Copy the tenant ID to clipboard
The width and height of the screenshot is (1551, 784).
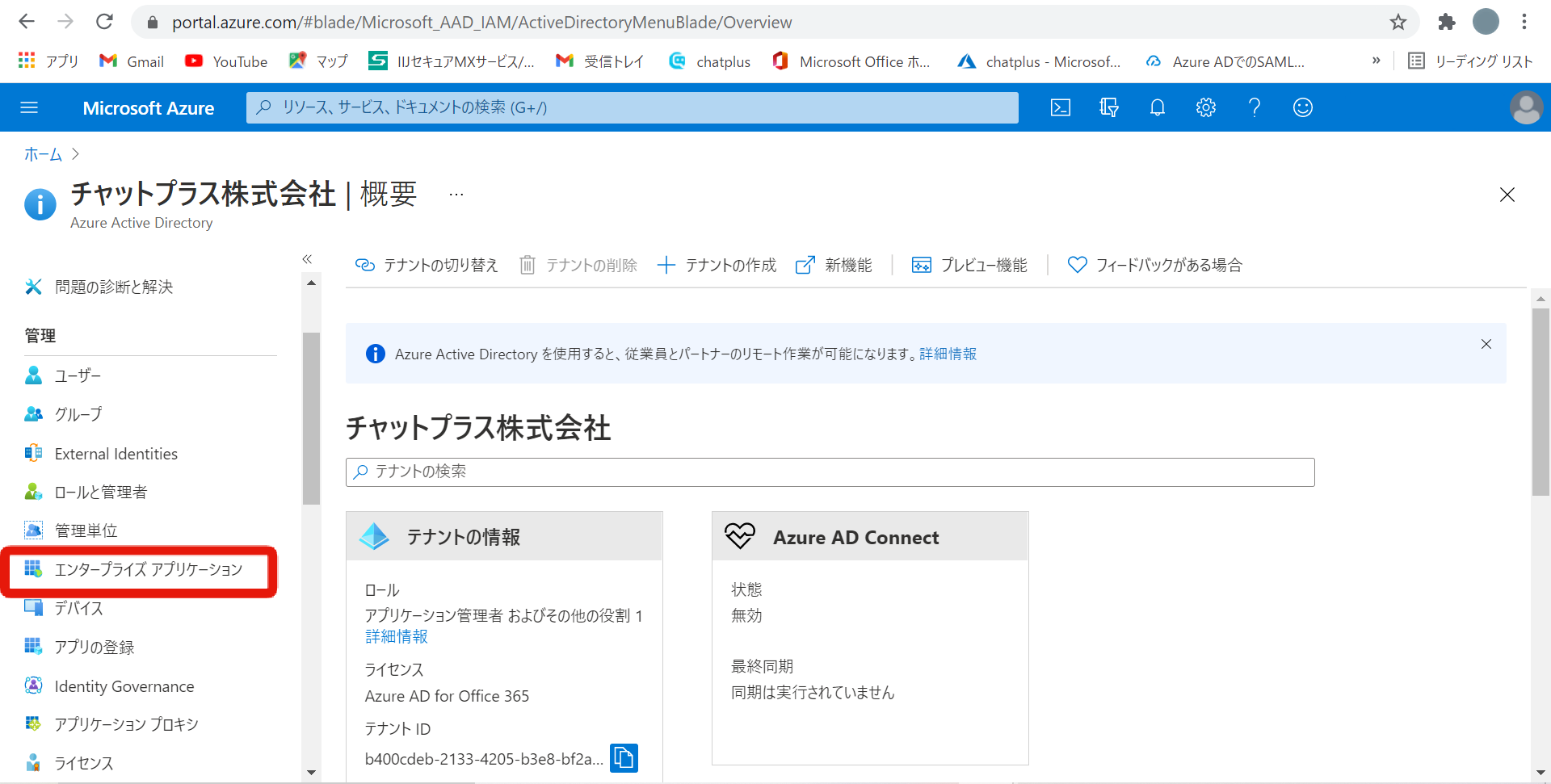pyautogui.click(x=624, y=758)
